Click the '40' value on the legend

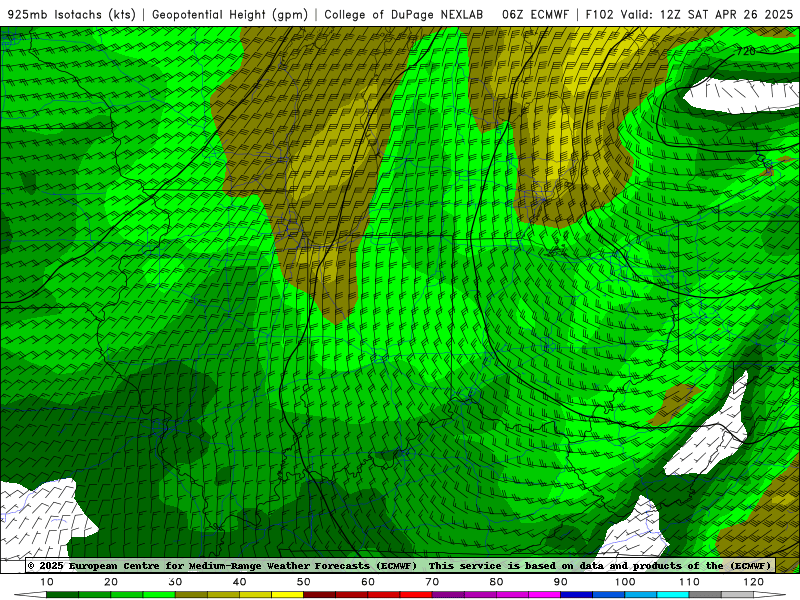pyautogui.click(x=239, y=582)
